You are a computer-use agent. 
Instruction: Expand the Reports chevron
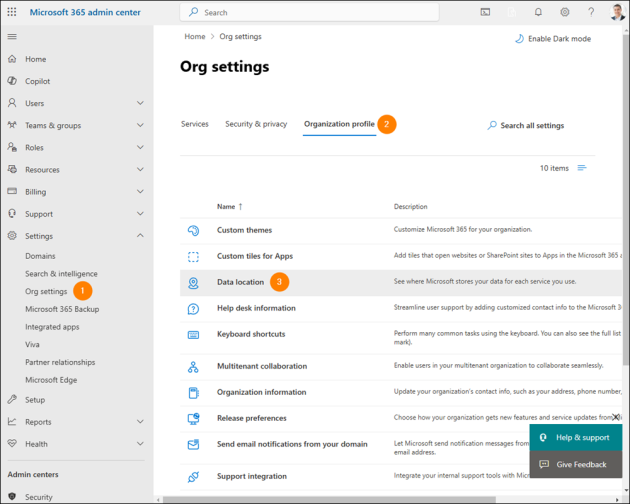click(x=140, y=421)
